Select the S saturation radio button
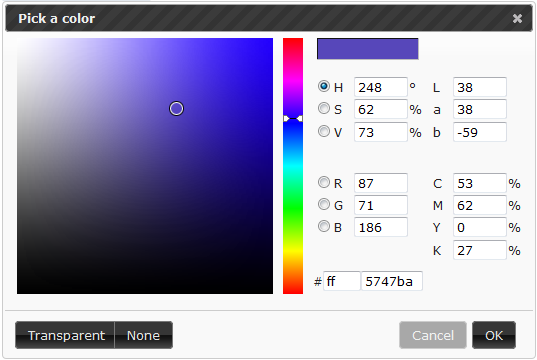Screen dimensions: 537x360 pyautogui.click(x=324, y=108)
